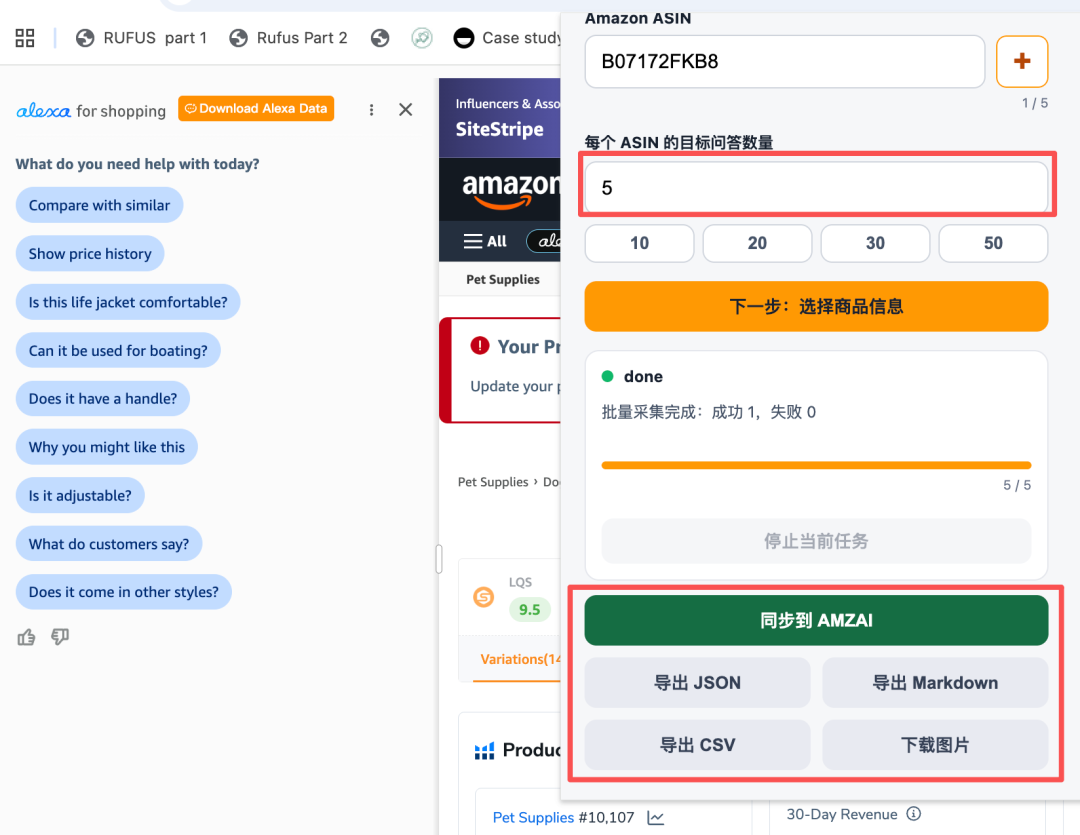
Task: Click the Pet Supplies rank link
Action: click(533, 818)
